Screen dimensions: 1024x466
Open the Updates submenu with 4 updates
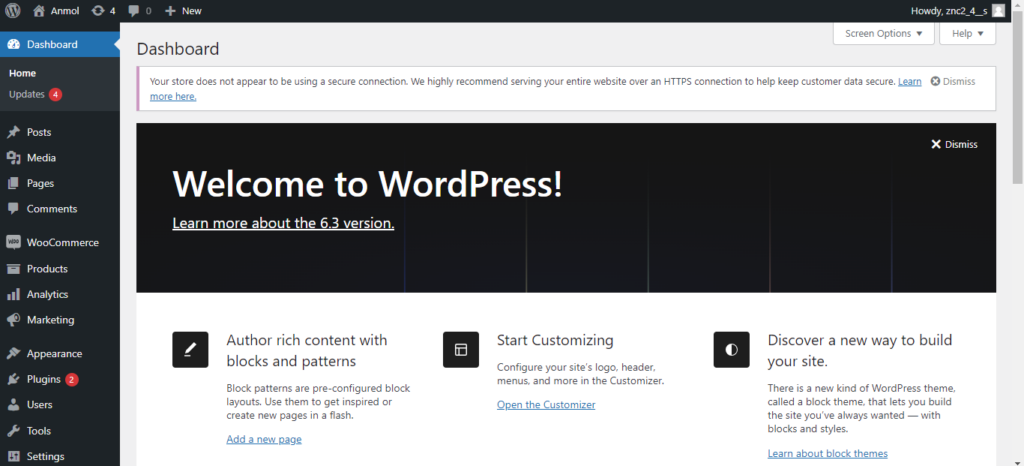[35, 95]
